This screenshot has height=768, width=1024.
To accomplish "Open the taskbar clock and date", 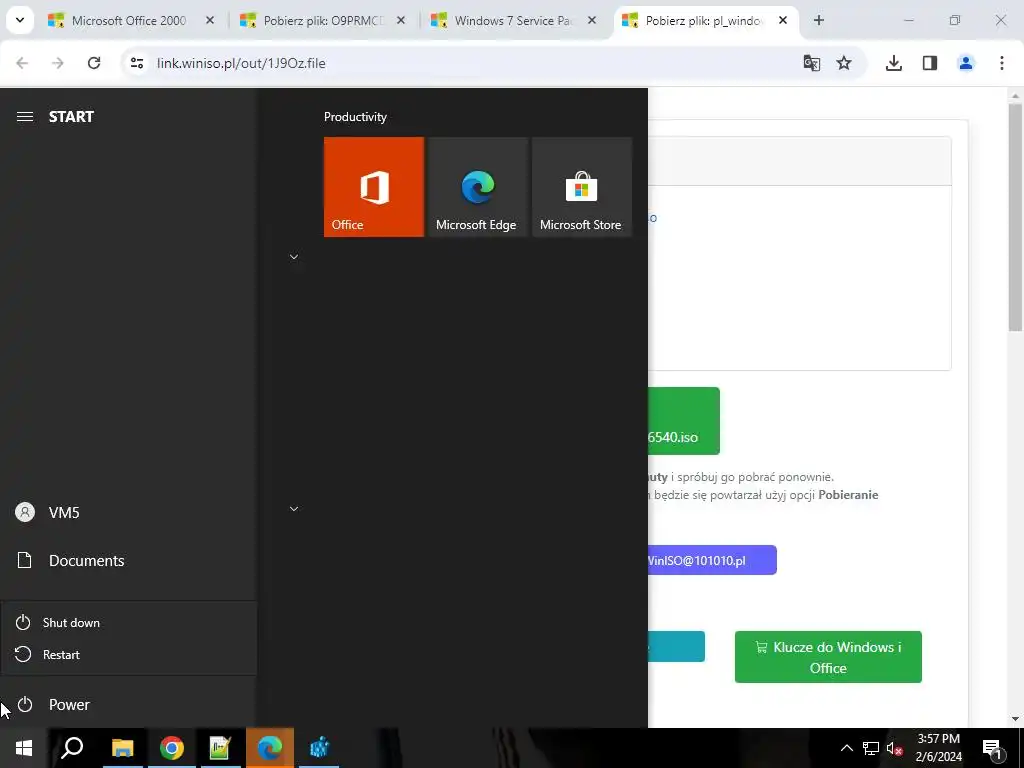I will [938, 748].
